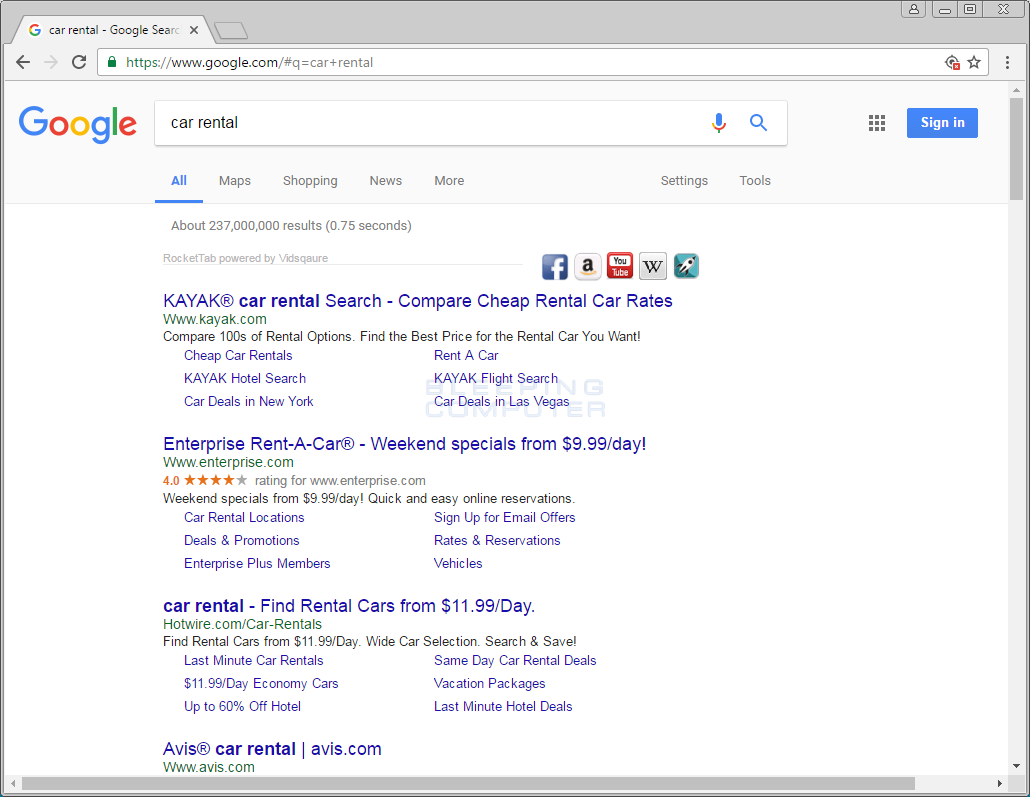Reload the page with refresh icon
Viewport: 1030px width, 797px height.
pyautogui.click(x=79, y=62)
